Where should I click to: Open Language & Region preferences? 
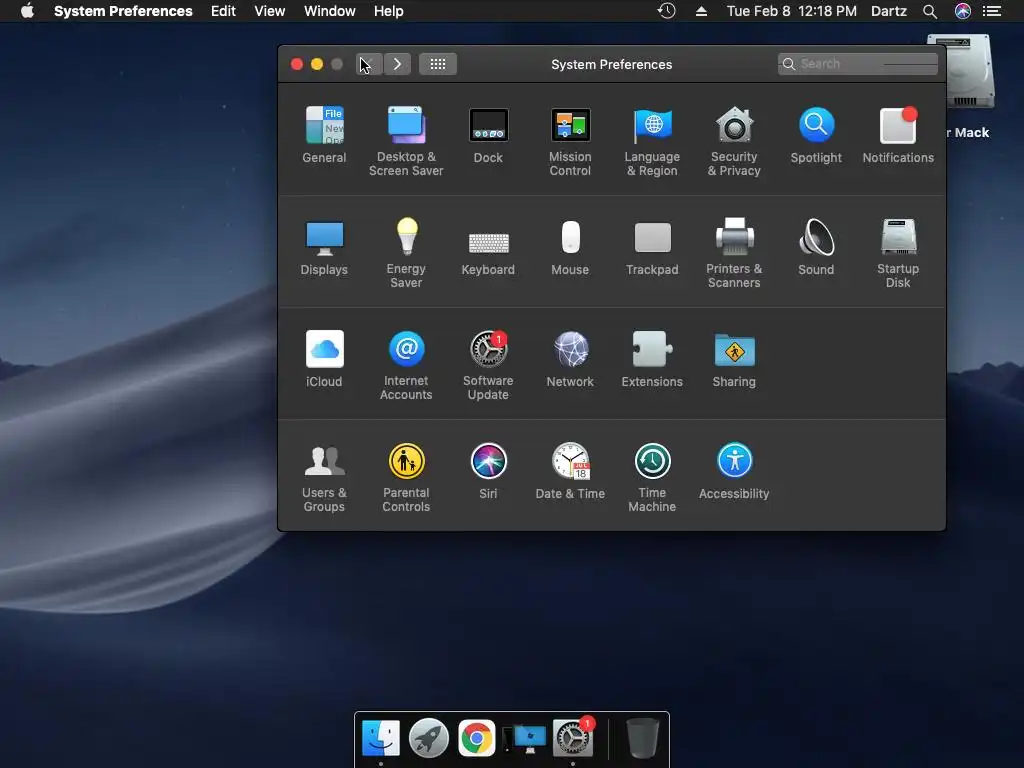[x=652, y=141]
